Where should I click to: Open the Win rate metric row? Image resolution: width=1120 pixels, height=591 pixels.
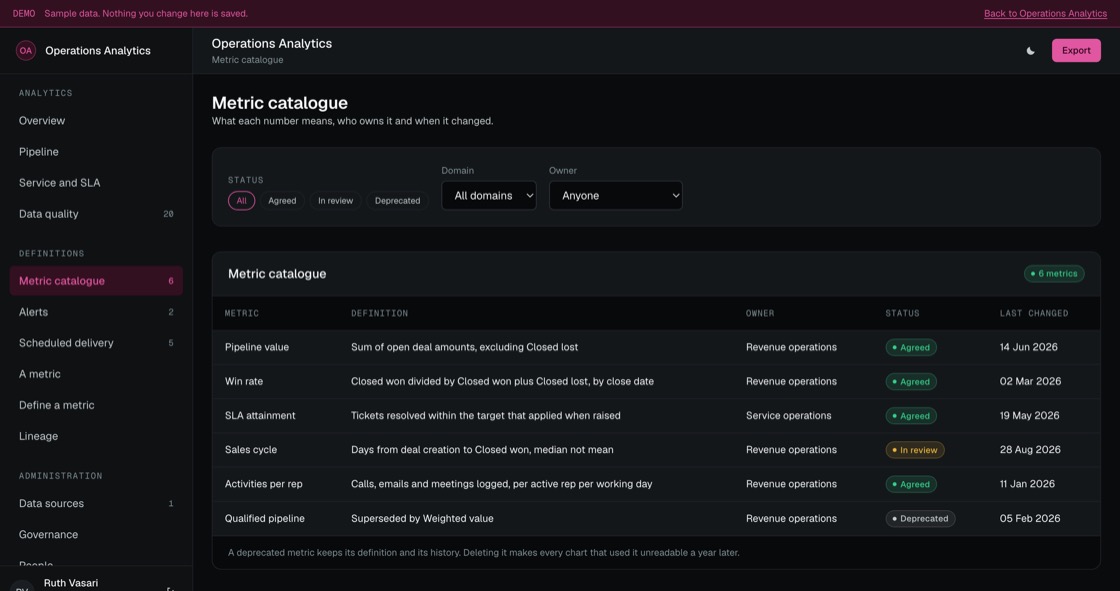pyautogui.click(x=656, y=382)
